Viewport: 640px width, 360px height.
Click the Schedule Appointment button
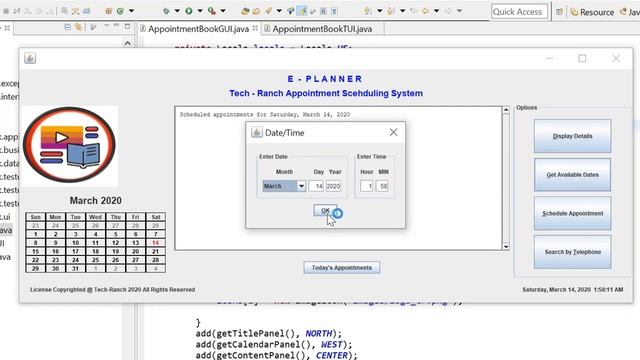(x=572, y=213)
